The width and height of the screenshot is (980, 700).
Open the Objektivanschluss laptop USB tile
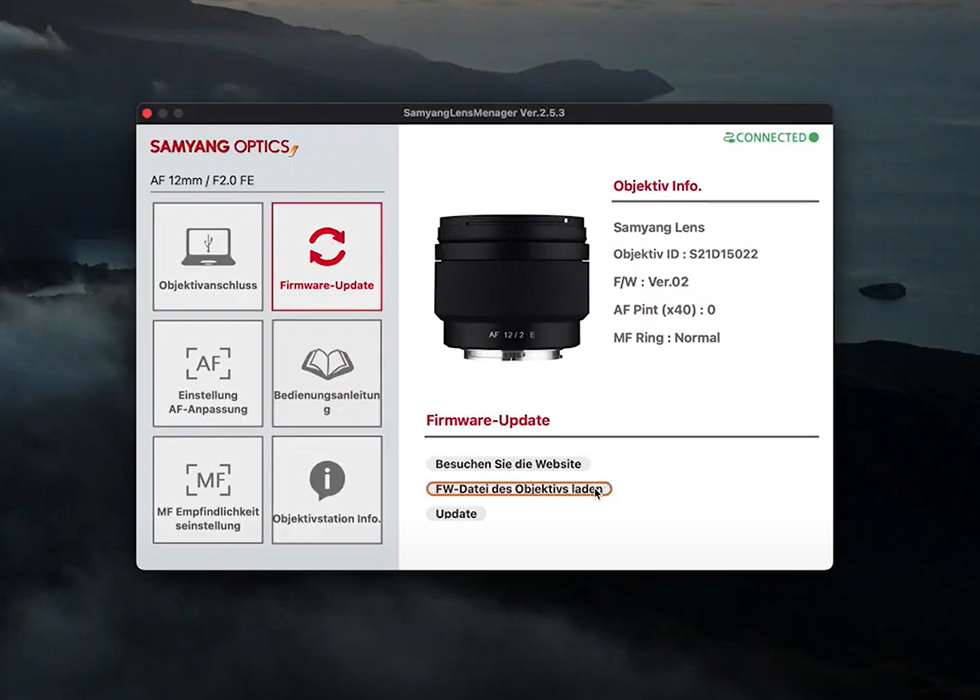[x=208, y=256]
